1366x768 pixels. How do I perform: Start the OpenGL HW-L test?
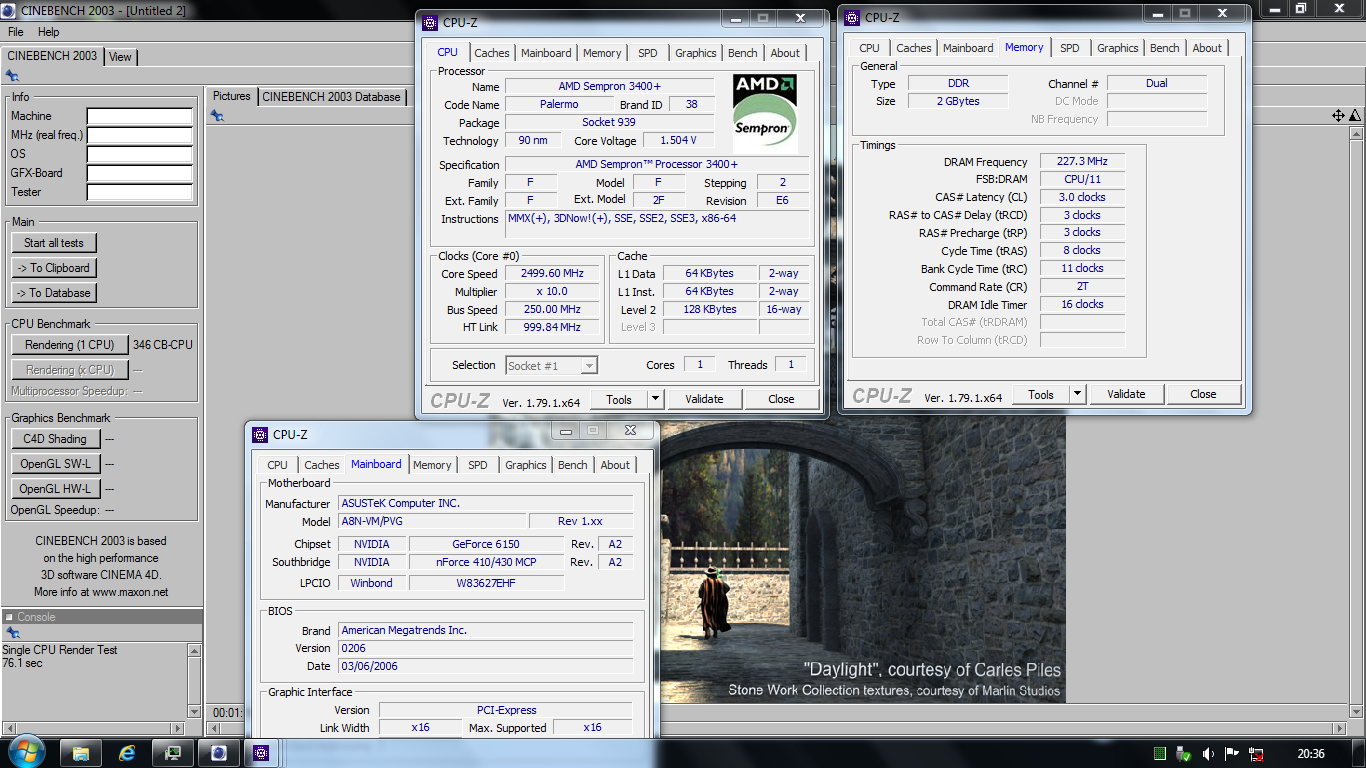click(x=55, y=489)
